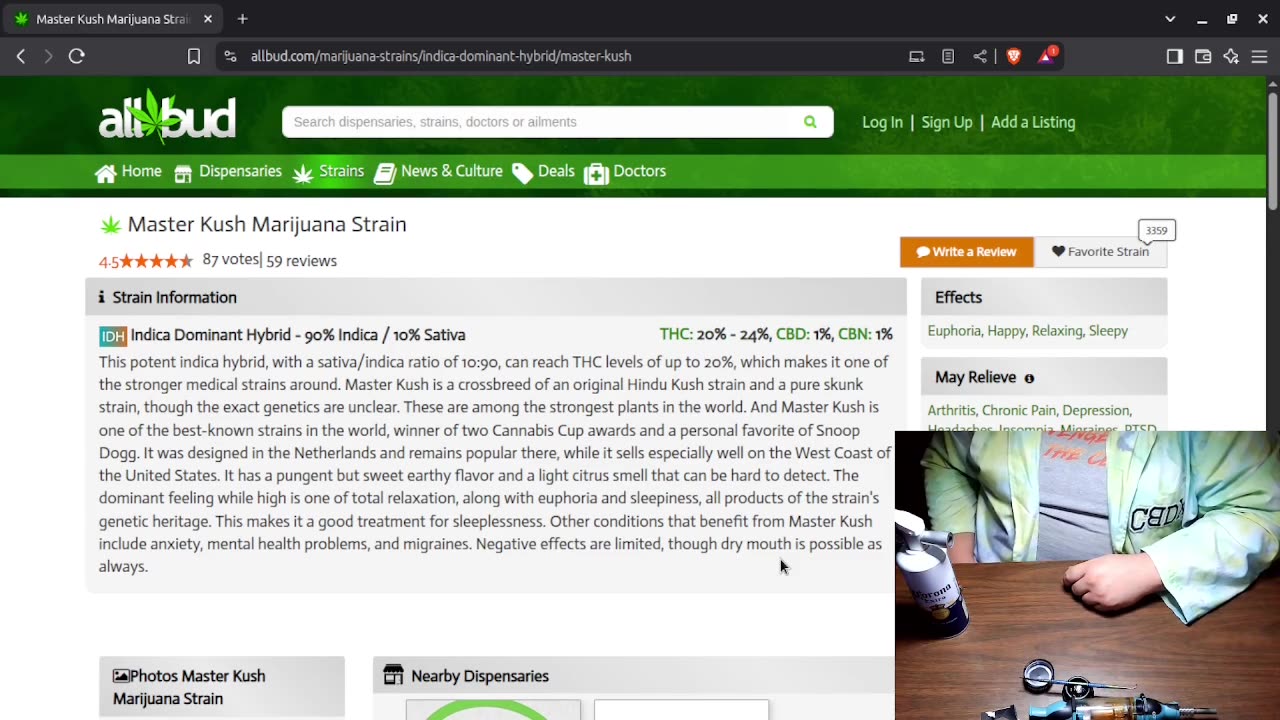Go back to the previous page

21,56
